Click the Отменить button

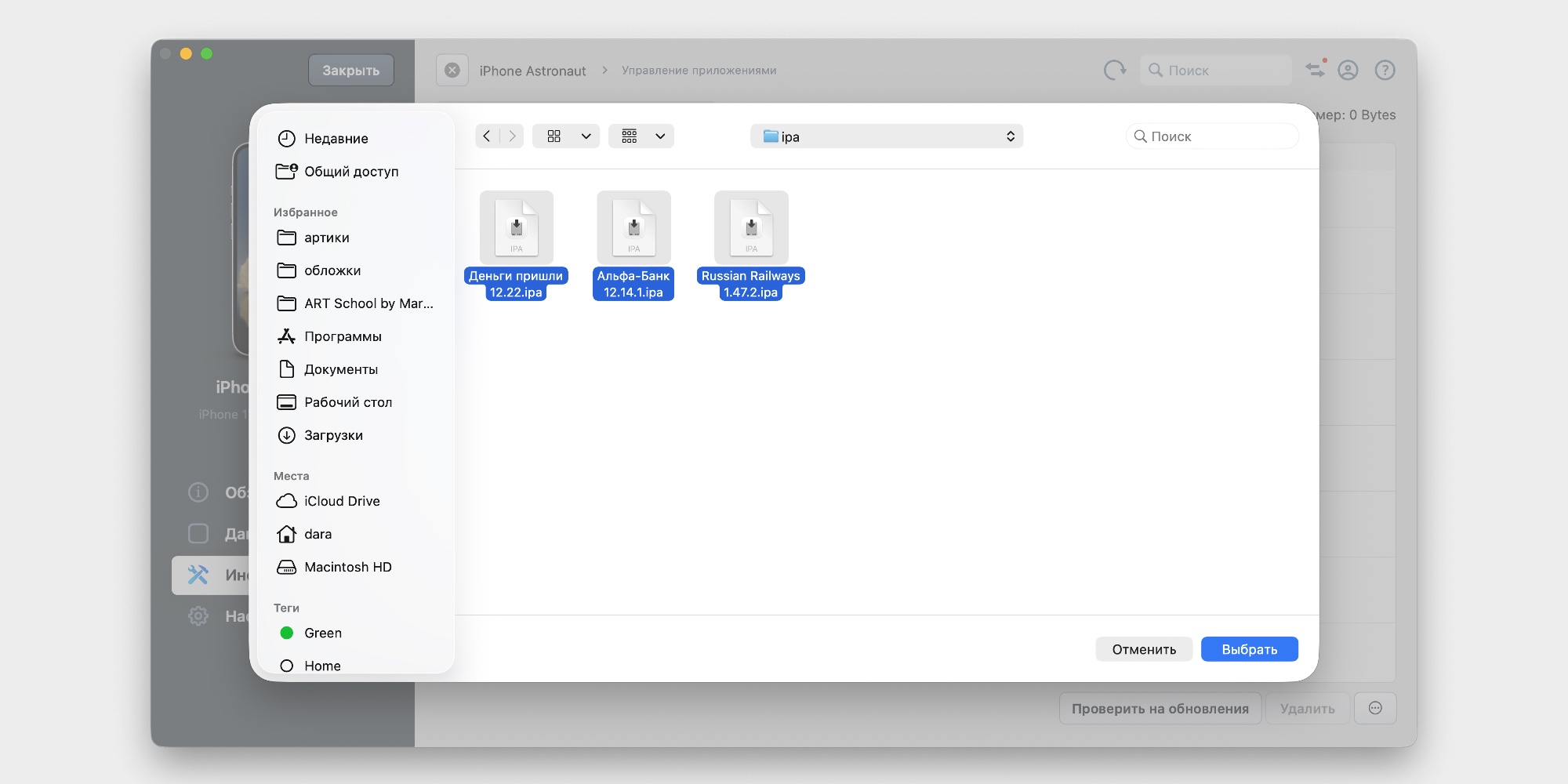[x=1144, y=649]
